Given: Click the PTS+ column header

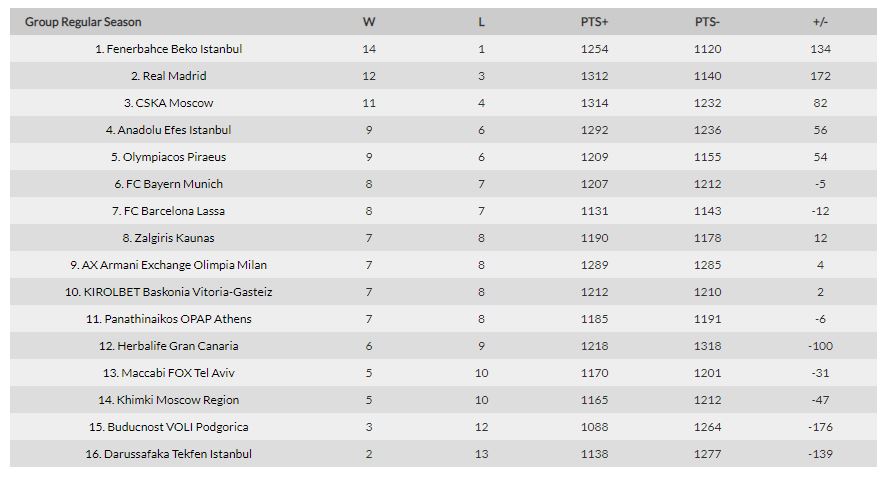Looking at the screenshot, I should click(594, 22).
